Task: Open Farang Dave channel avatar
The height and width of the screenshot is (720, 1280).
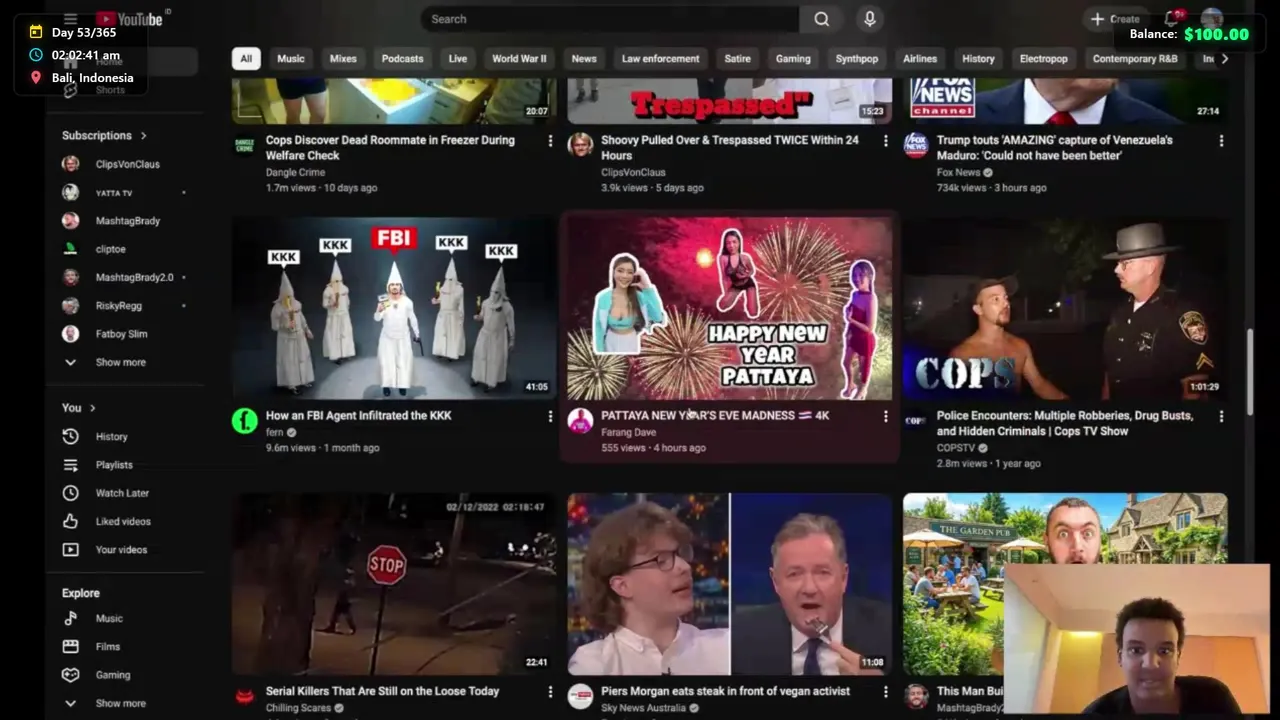Action: [x=580, y=421]
